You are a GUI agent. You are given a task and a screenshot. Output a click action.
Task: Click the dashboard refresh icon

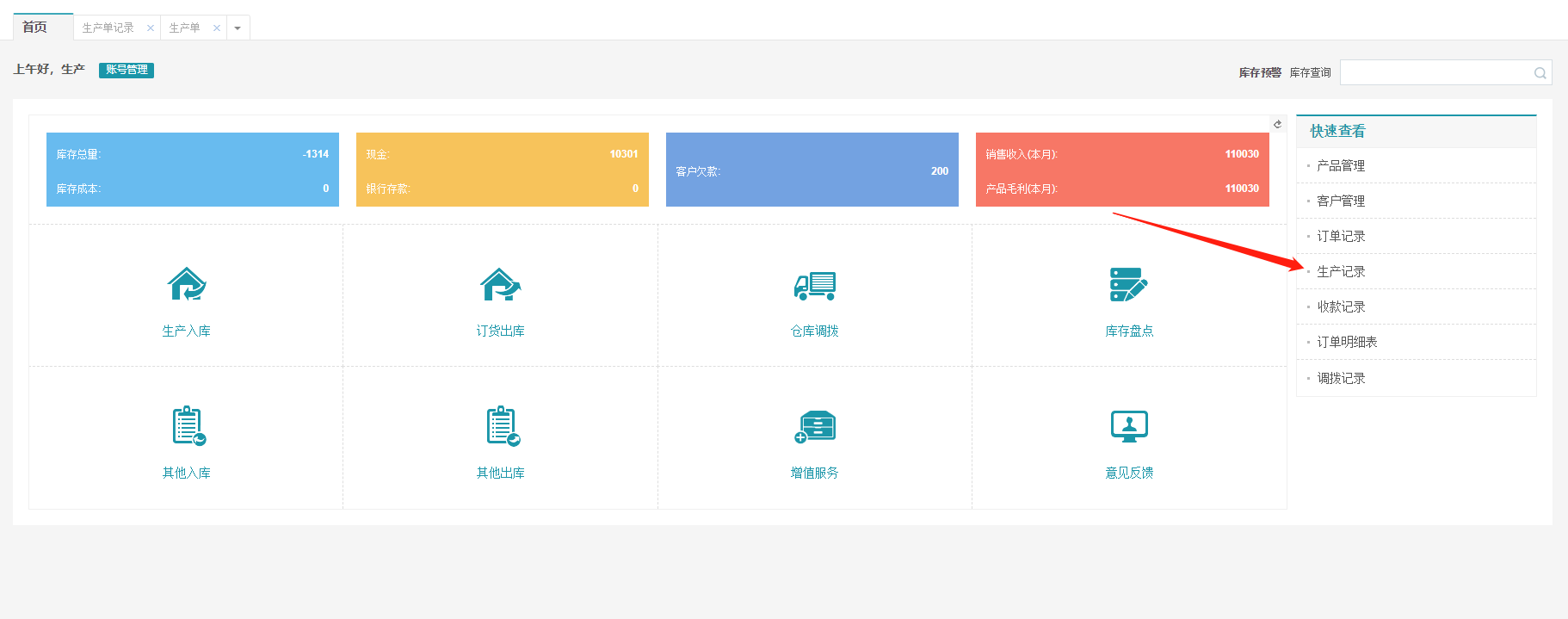(x=1277, y=124)
